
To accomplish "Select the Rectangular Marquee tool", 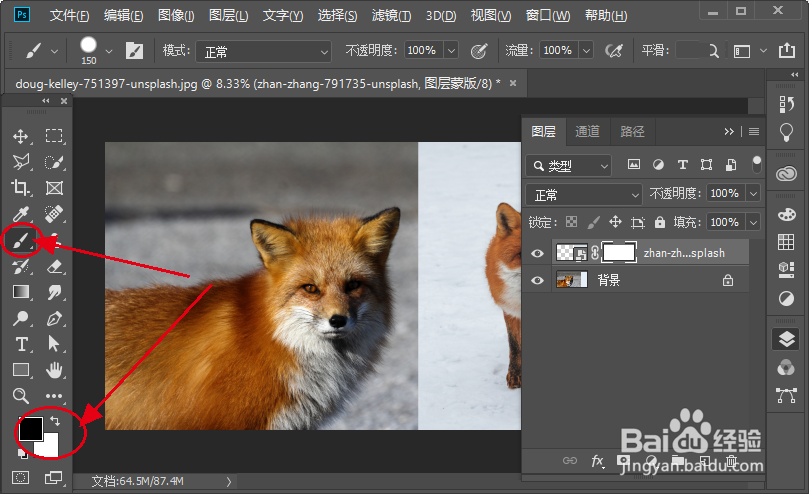I will (x=54, y=136).
